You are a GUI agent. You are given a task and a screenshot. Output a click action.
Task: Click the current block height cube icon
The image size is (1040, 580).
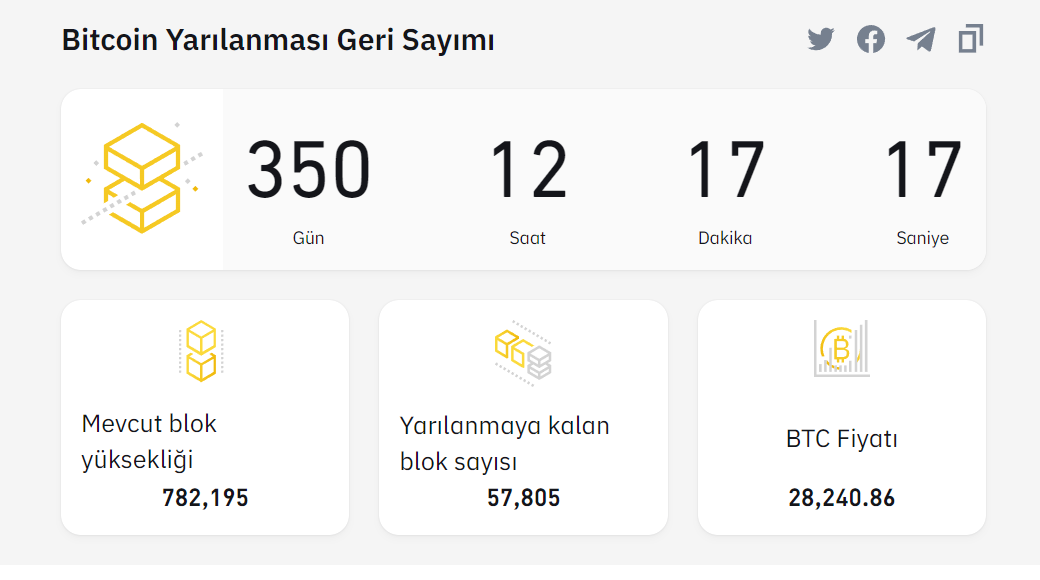click(202, 351)
